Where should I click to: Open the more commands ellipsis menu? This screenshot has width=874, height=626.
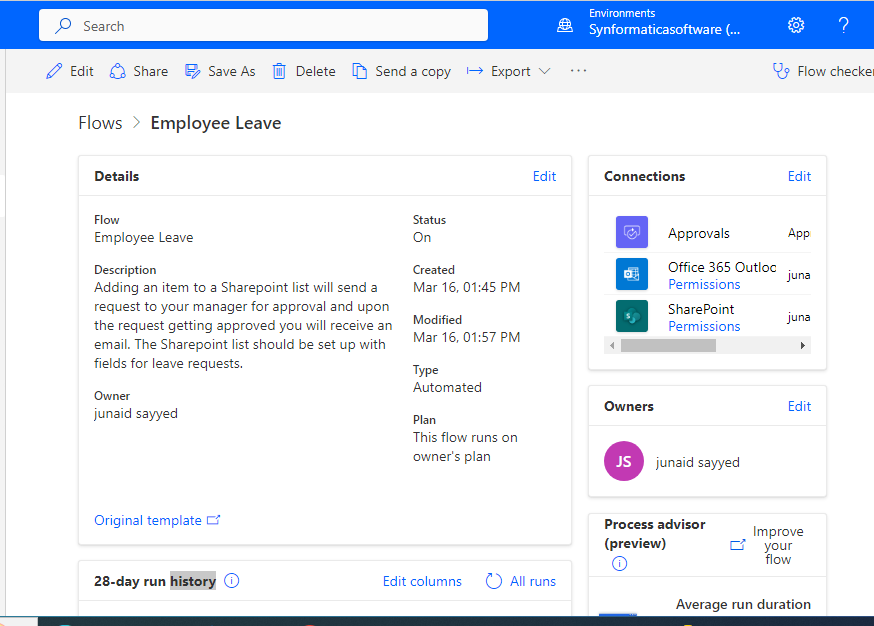tap(579, 71)
